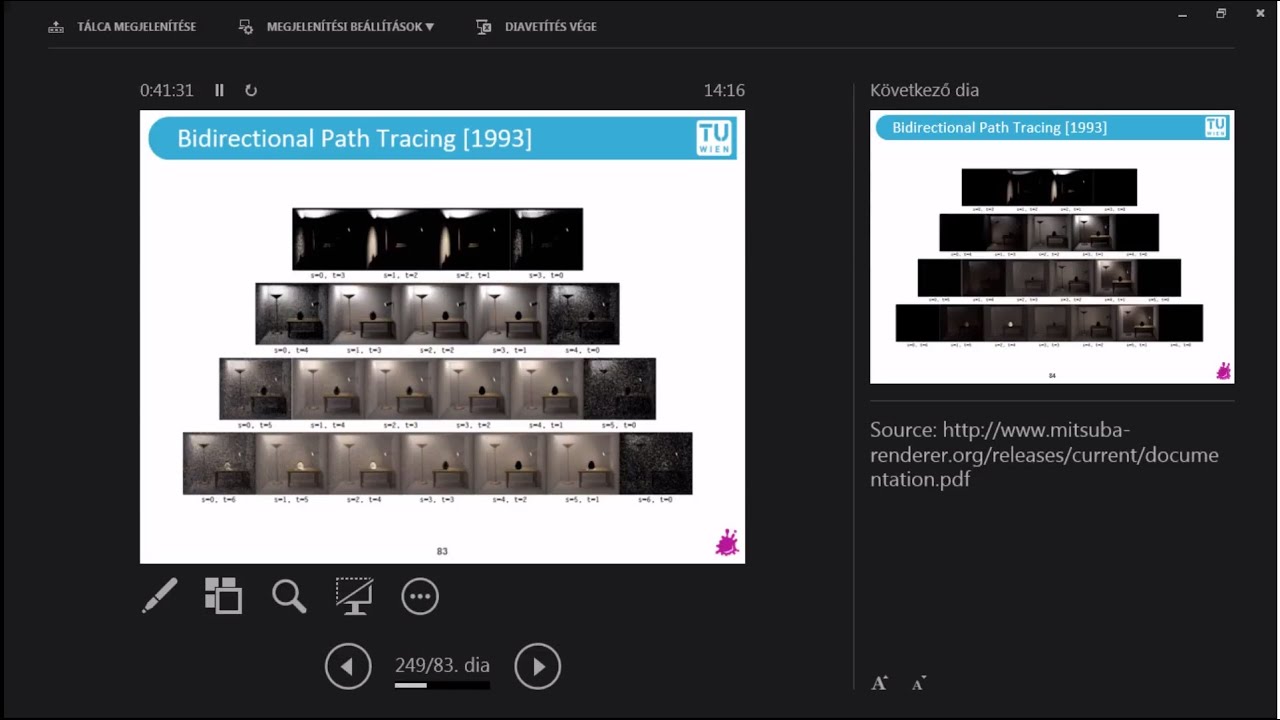The height and width of the screenshot is (720, 1280).
Task: Click the slide progress bar under counter
Action: tap(442, 686)
